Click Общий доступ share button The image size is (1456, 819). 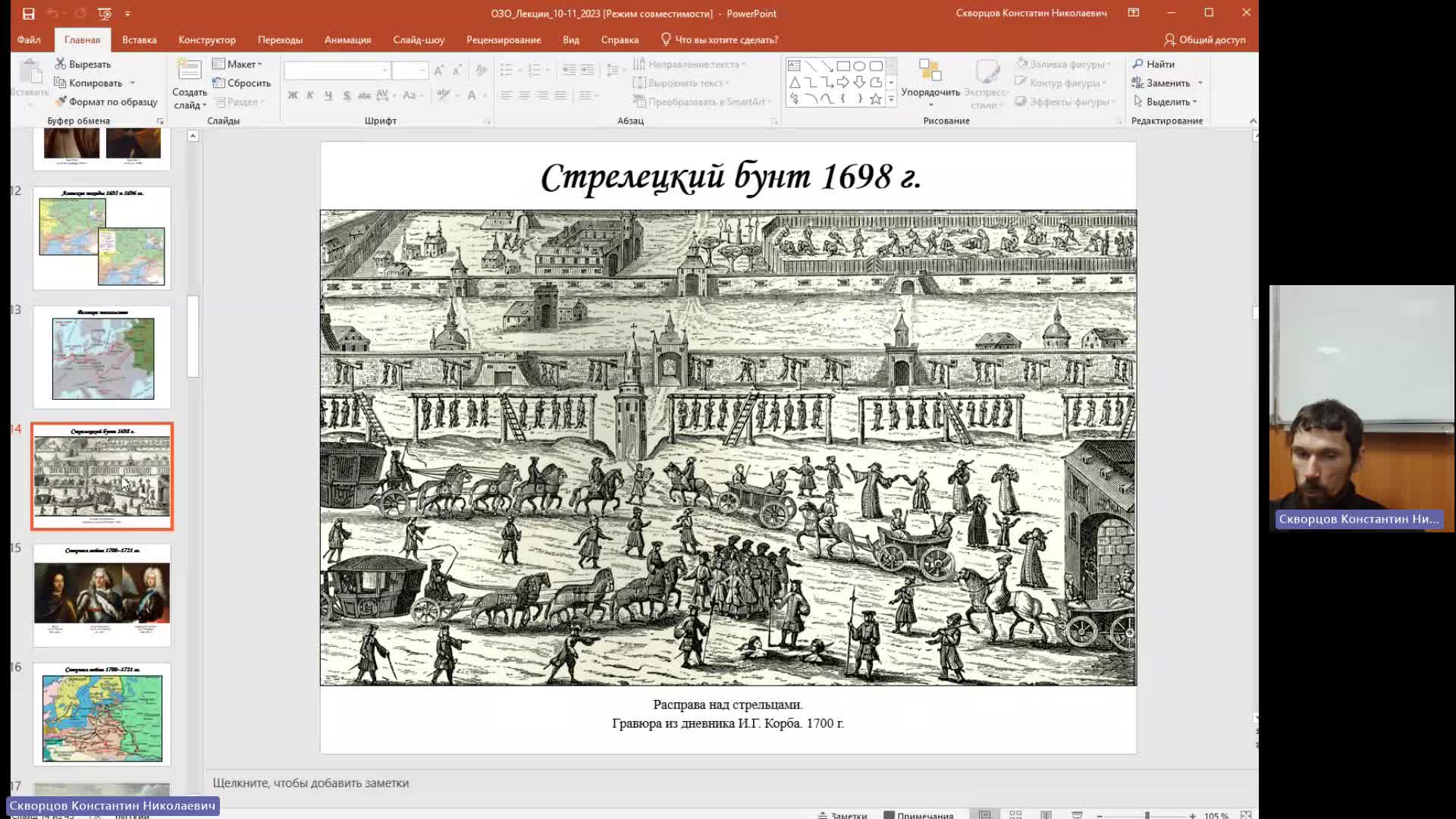[x=1204, y=39]
